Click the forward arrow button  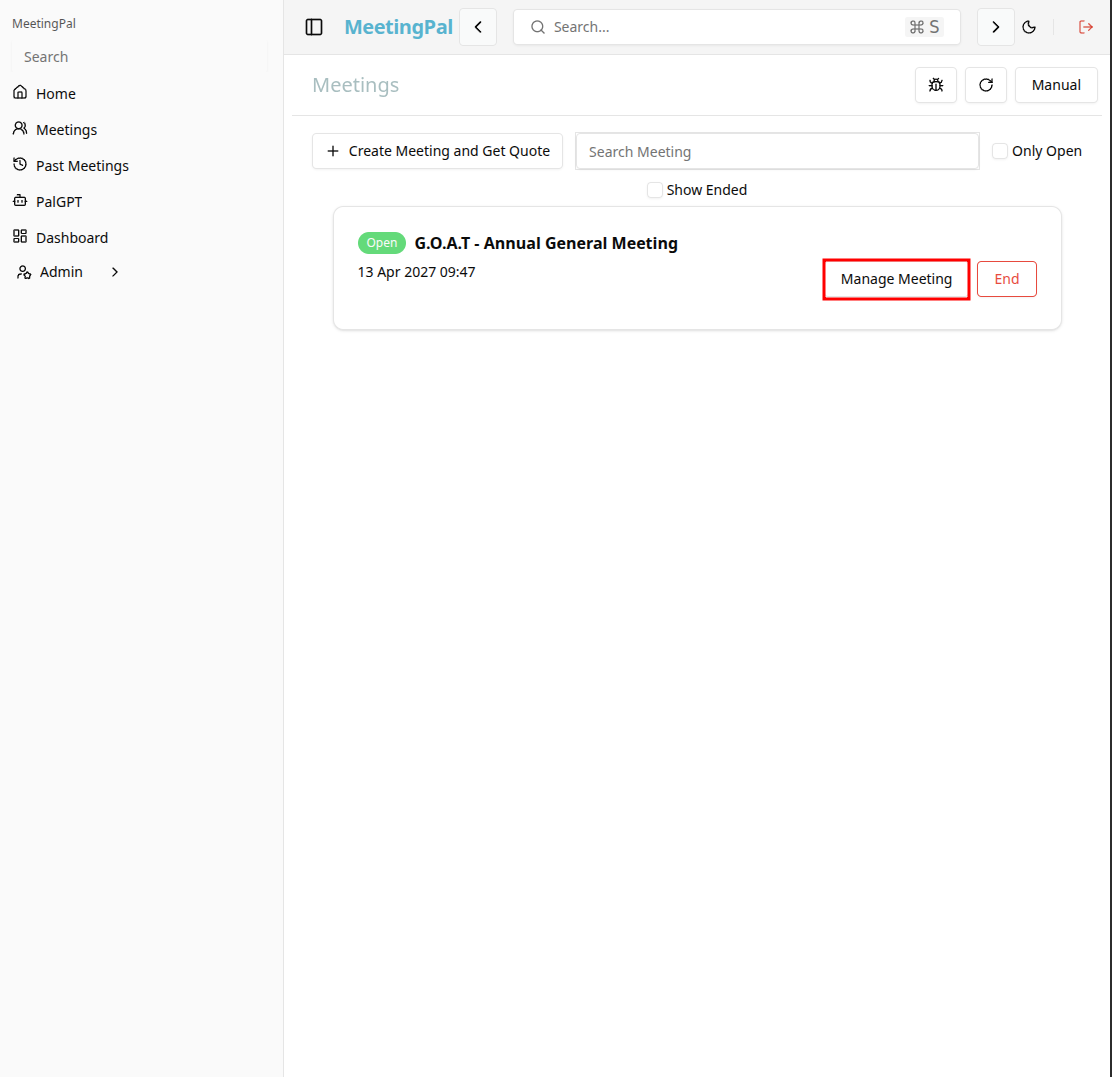[995, 27]
